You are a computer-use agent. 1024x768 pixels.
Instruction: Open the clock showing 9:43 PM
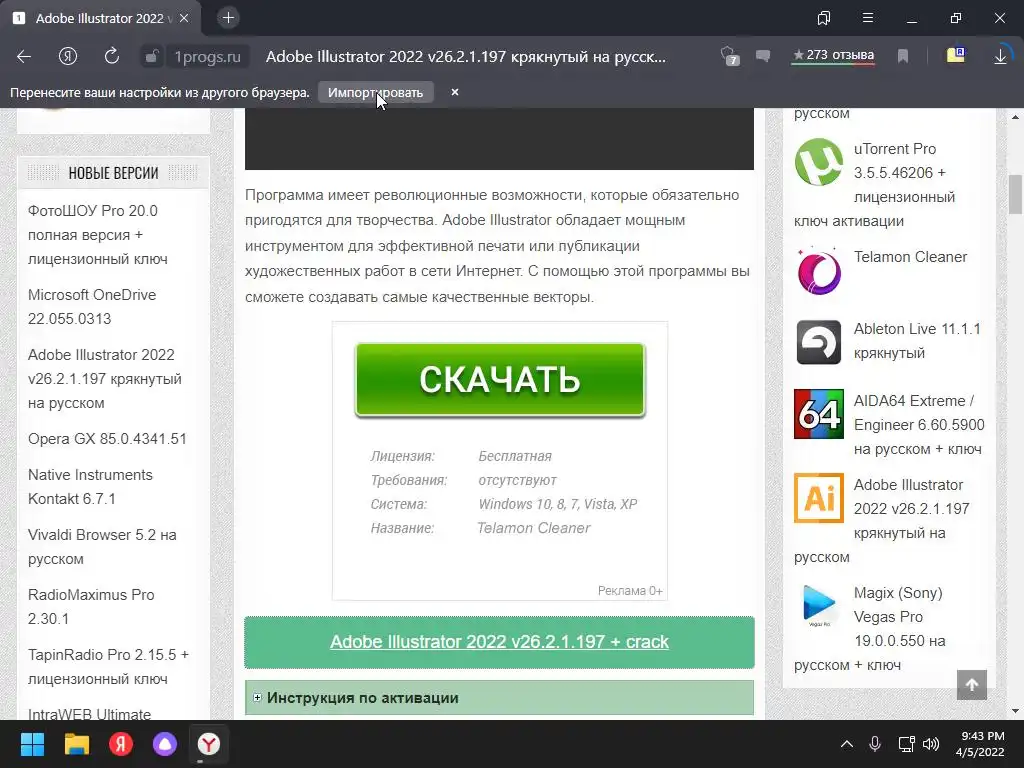980,744
